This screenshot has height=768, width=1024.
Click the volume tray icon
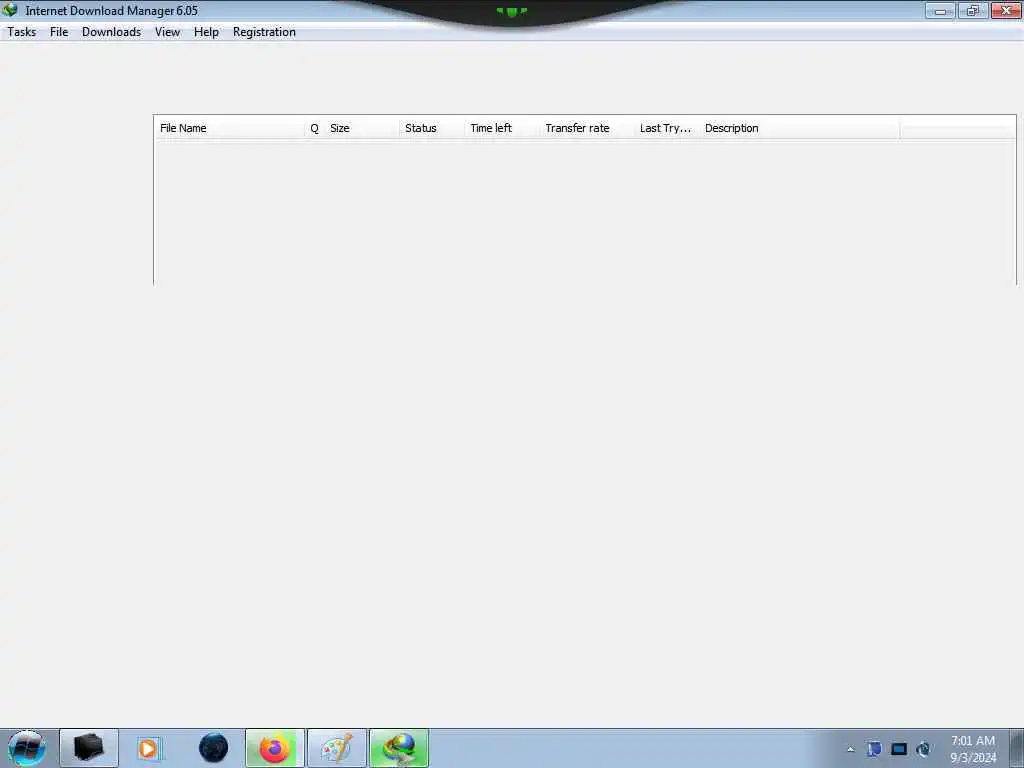tap(923, 749)
